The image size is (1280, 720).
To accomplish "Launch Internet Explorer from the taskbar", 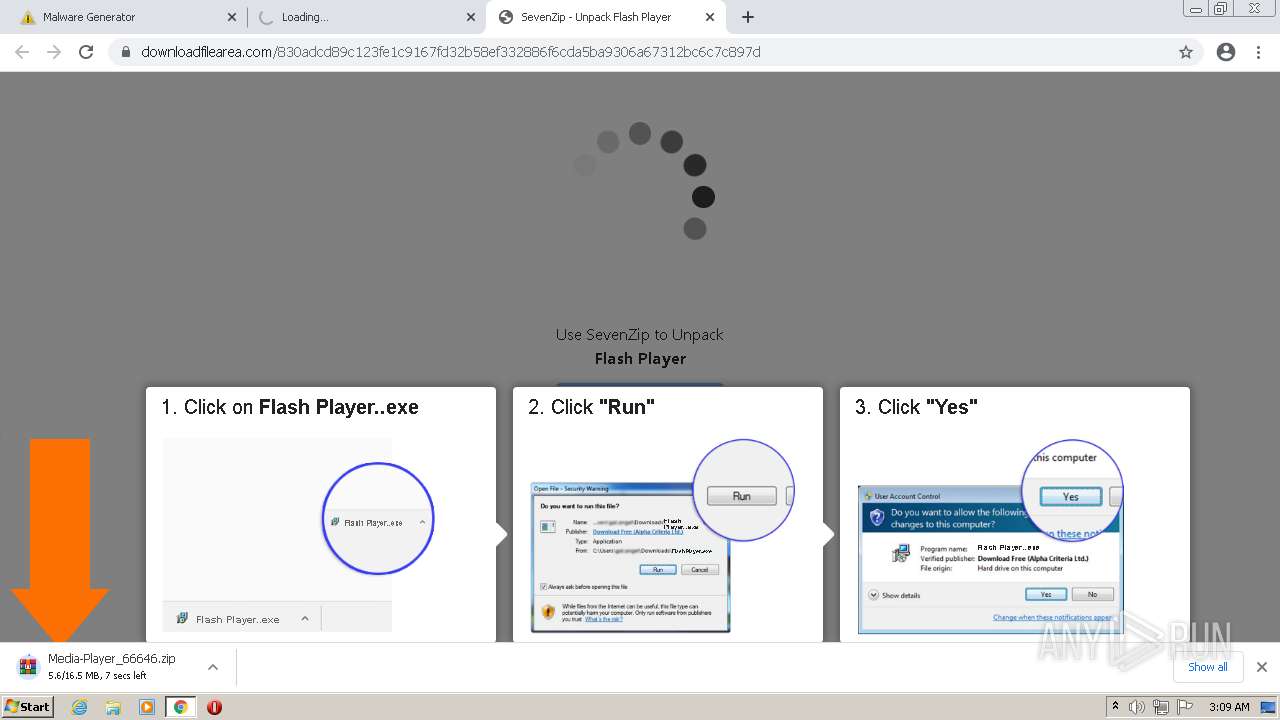I will pos(80,707).
